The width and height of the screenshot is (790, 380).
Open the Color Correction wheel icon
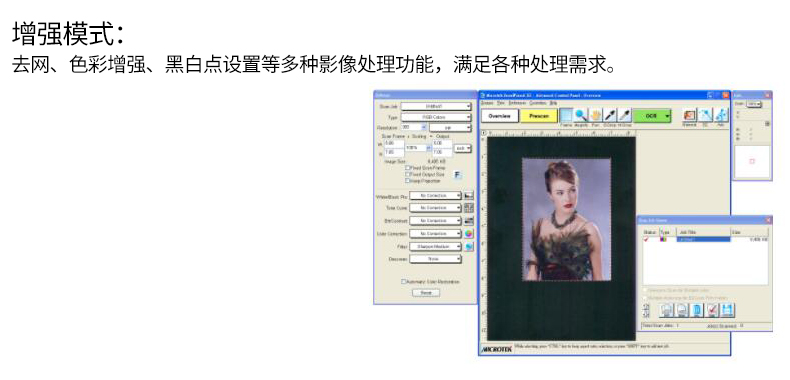coord(469,234)
